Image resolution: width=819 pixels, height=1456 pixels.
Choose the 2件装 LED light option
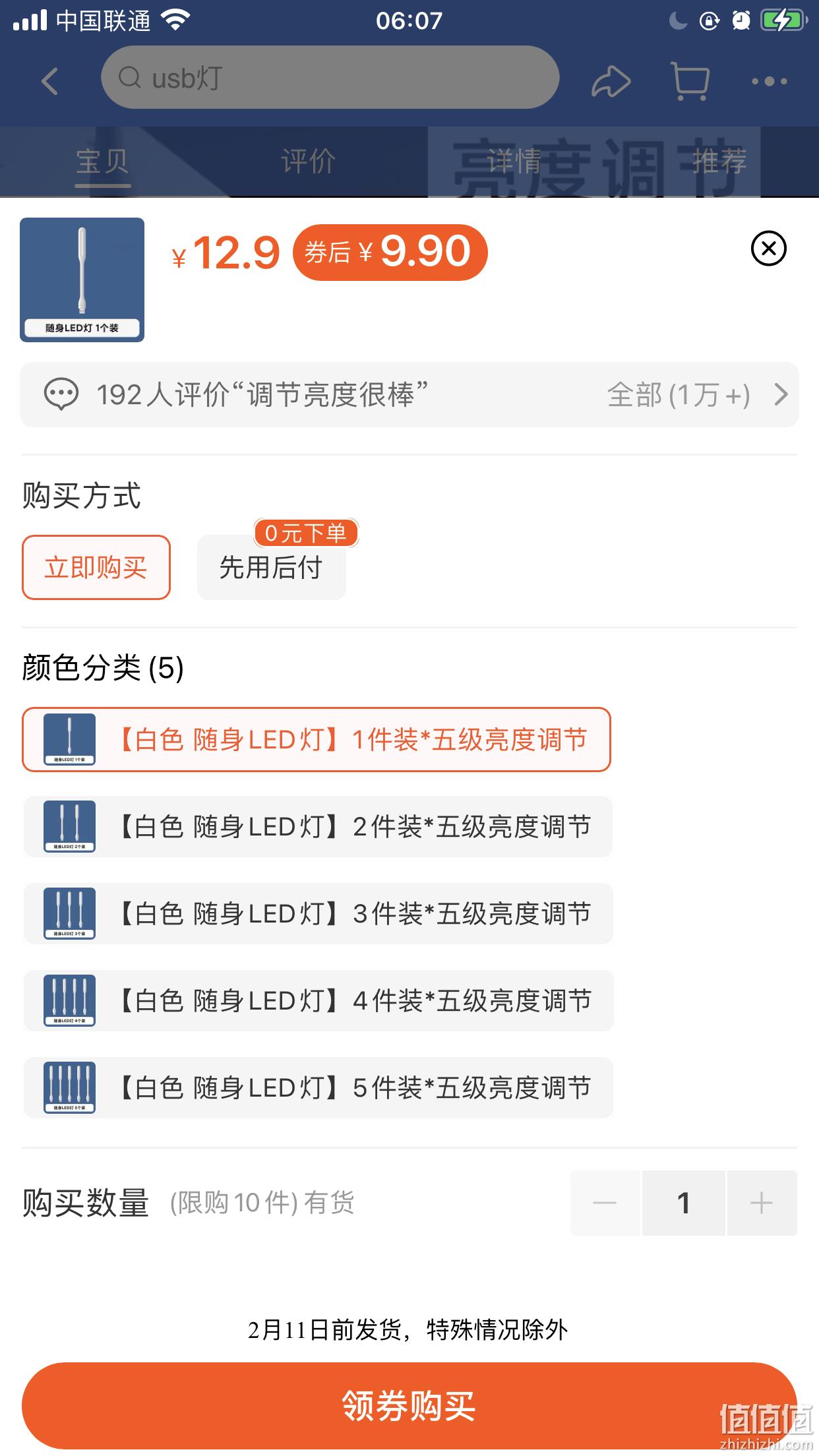[x=318, y=827]
